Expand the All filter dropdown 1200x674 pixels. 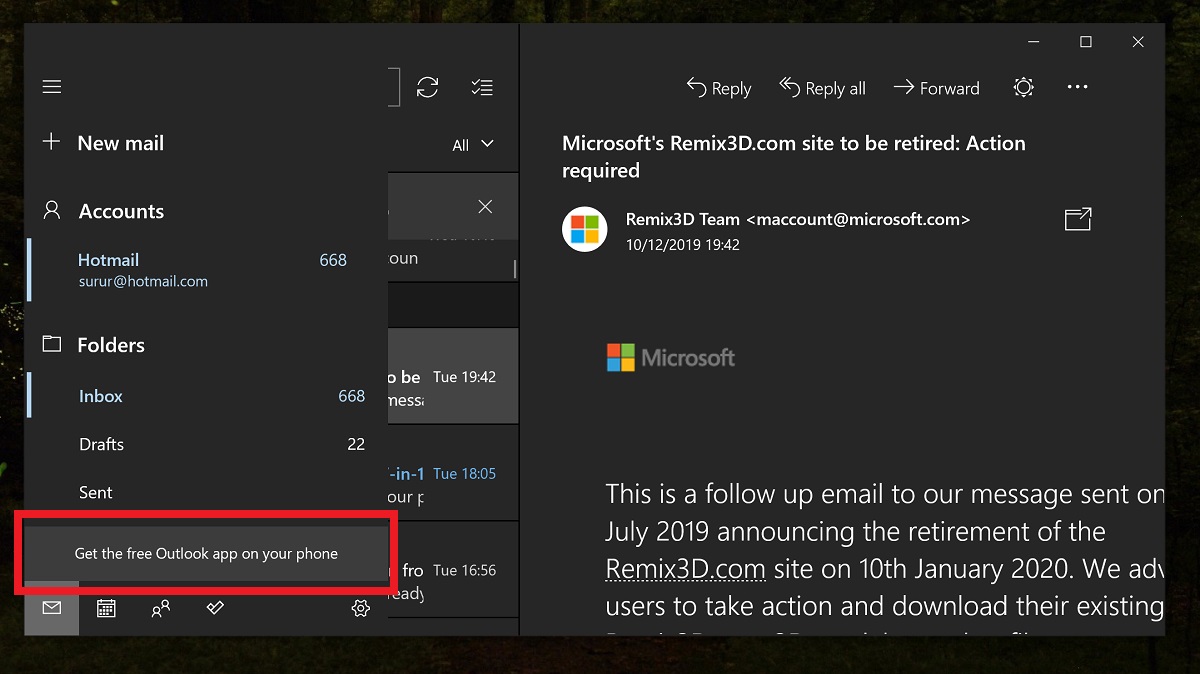pyautogui.click(x=473, y=145)
